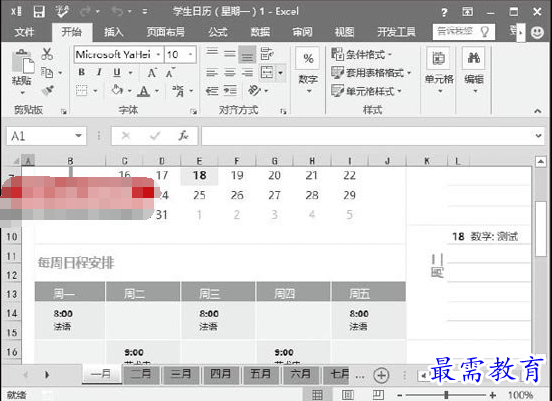Toggle Bold formatting
The height and width of the screenshot is (401, 552).
[82, 72]
